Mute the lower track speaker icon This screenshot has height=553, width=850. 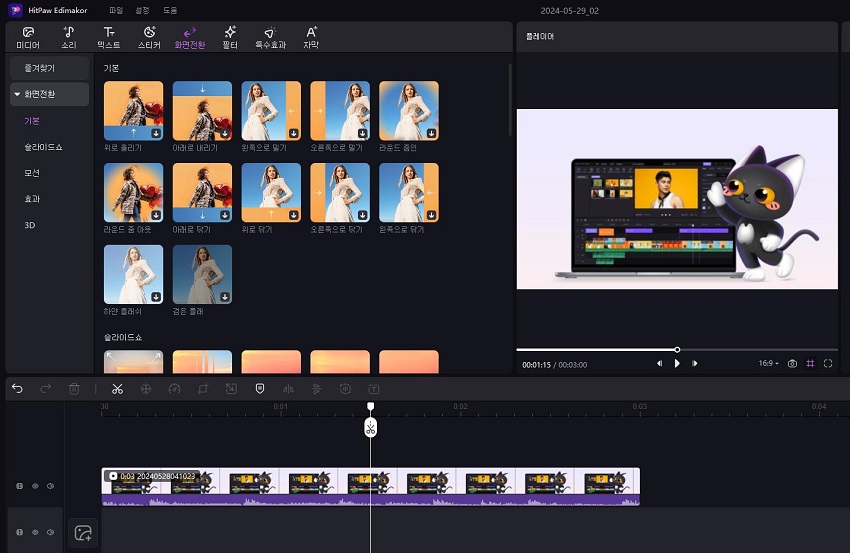point(50,532)
